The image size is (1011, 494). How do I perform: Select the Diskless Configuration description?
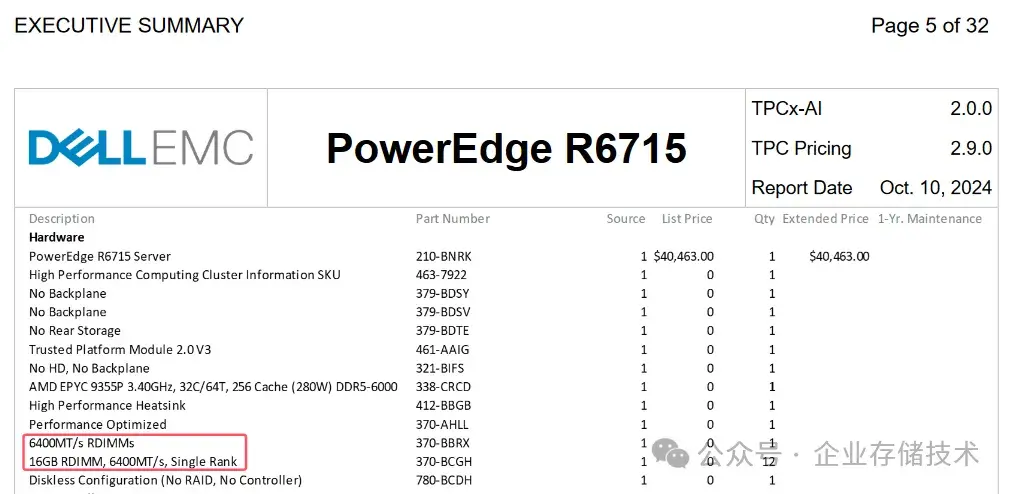click(165, 480)
